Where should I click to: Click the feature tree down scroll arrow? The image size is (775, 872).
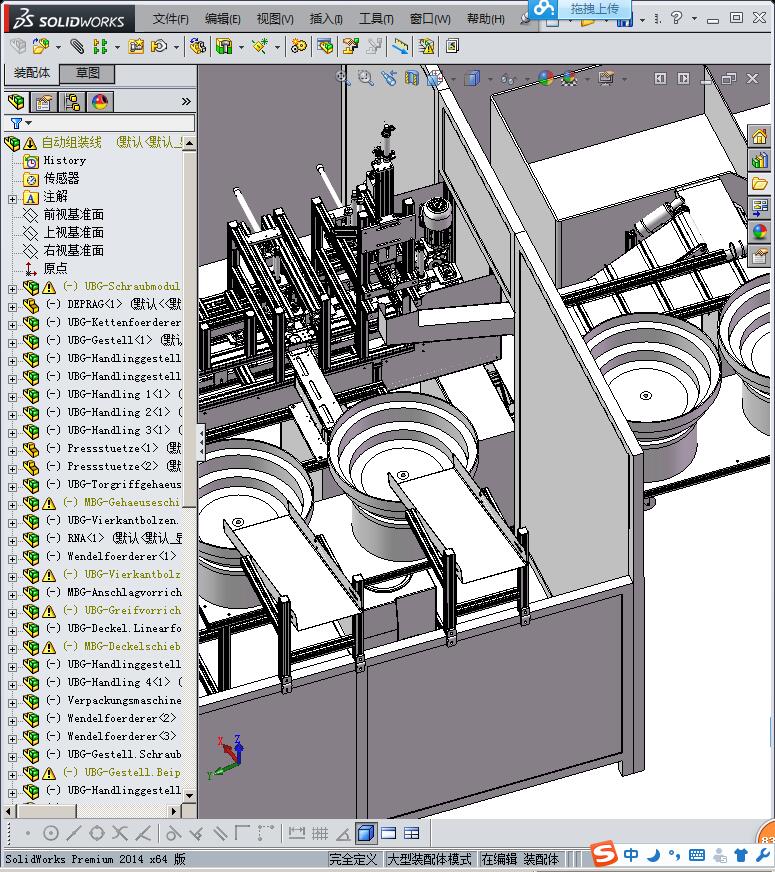(x=189, y=796)
